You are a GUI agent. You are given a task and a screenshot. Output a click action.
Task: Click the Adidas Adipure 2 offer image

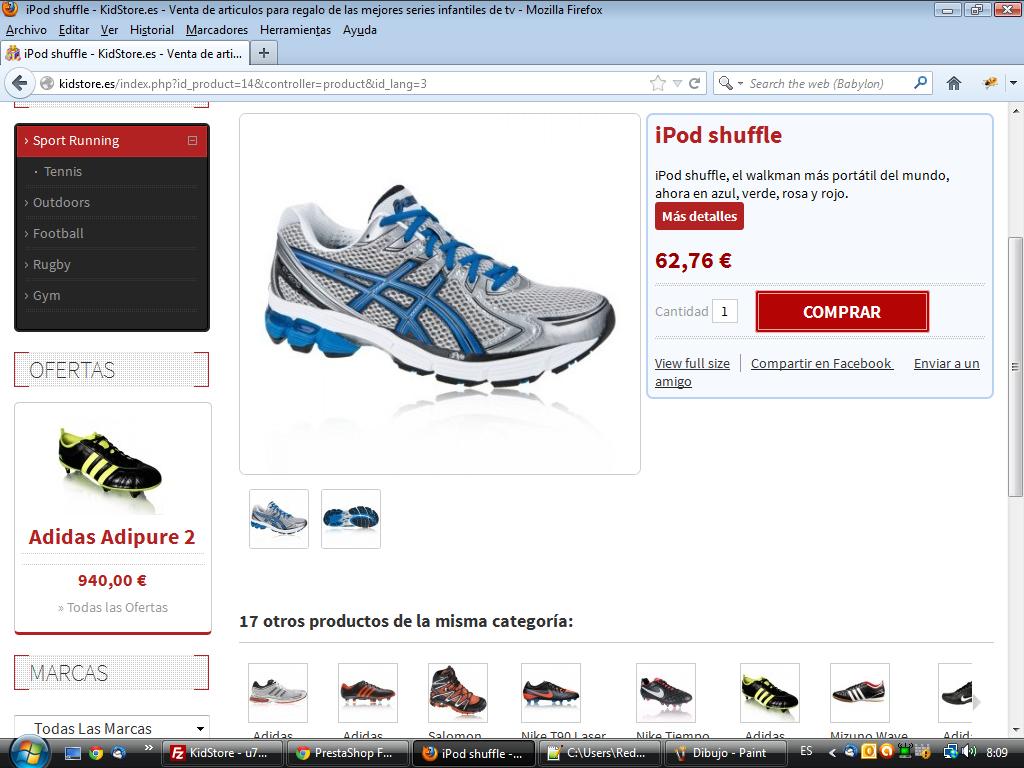(110, 466)
